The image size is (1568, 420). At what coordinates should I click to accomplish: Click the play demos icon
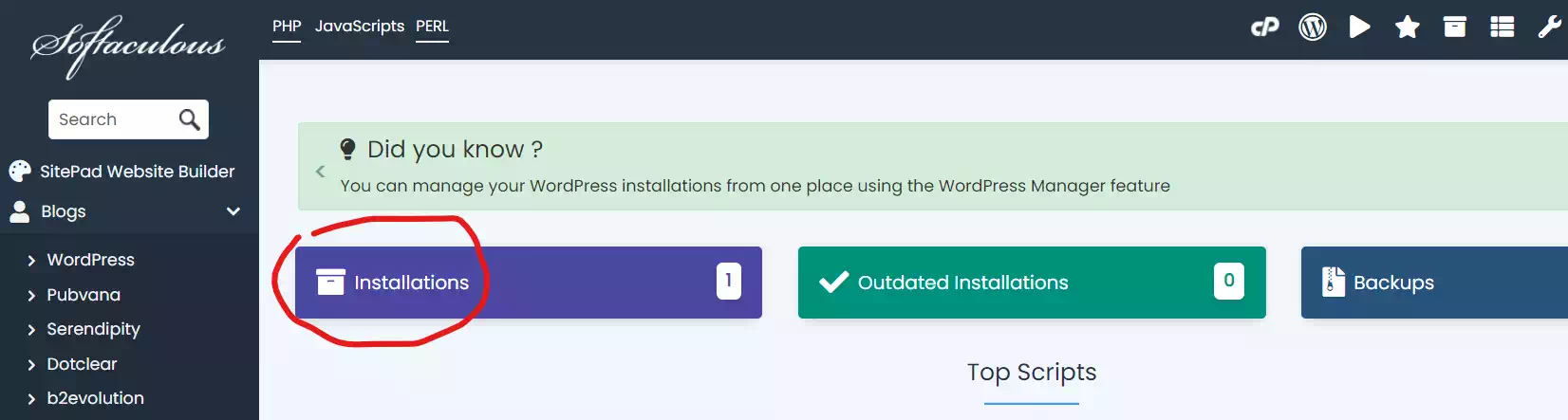pos(1360,27)
